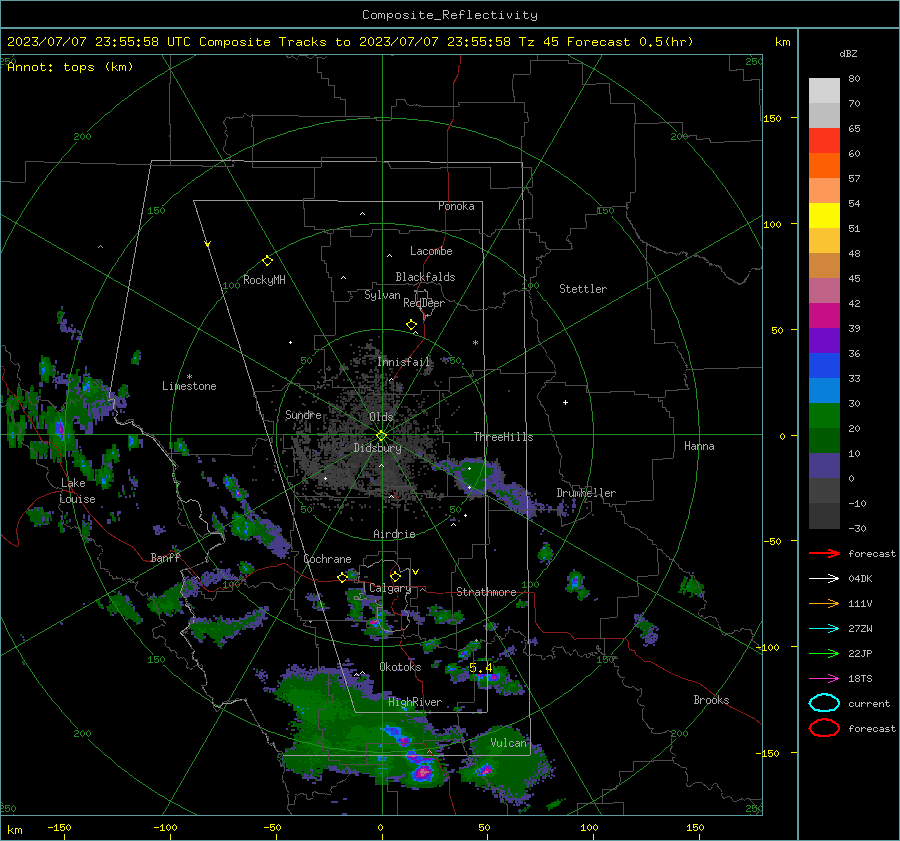Image resolution: width=900 pixels, height=841 pixels.
Task: Click the green 22JP arrow legend icon
Action: [x=824, y=653]
